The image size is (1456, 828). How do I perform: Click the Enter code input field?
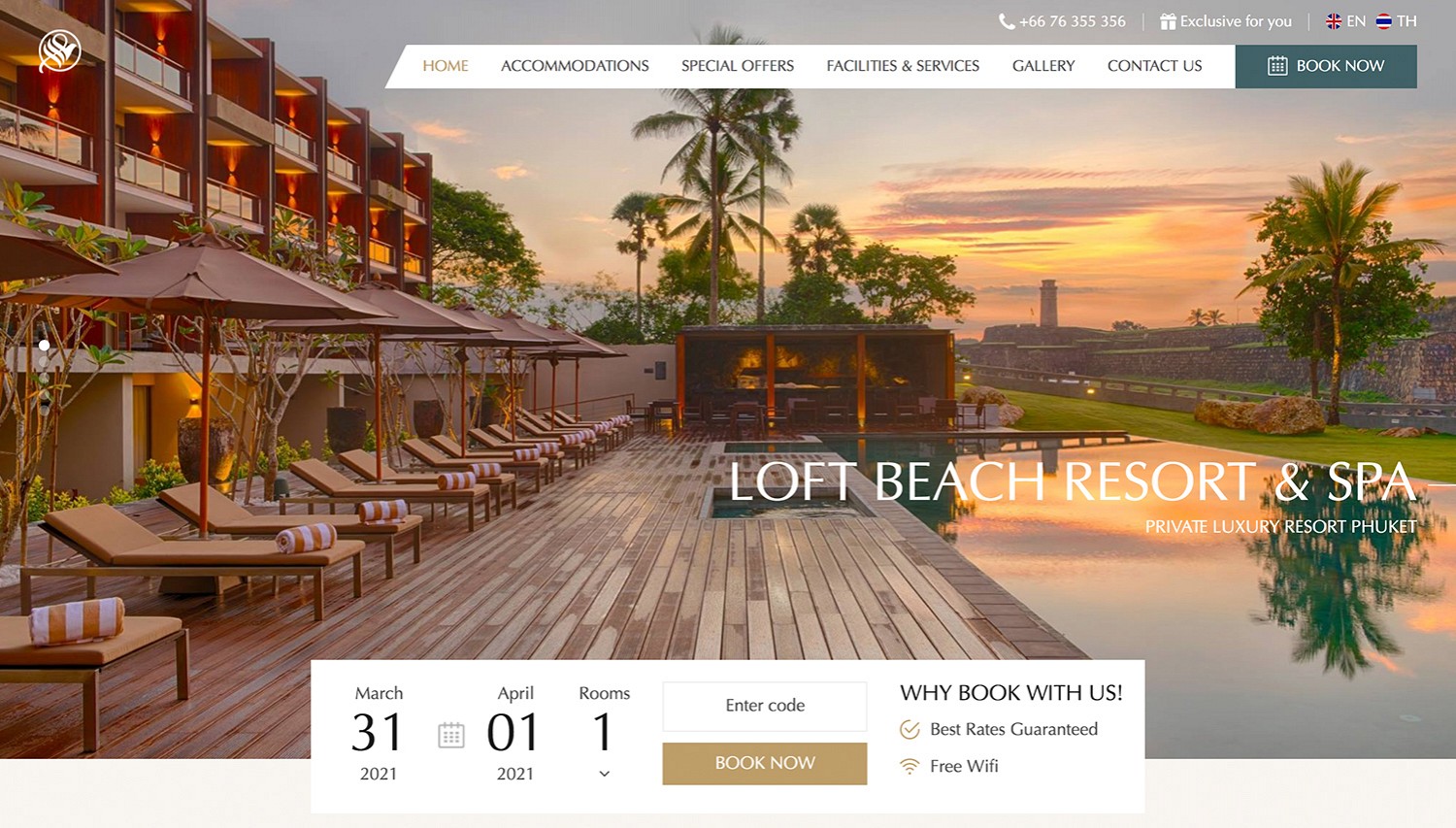pos(765,706)
